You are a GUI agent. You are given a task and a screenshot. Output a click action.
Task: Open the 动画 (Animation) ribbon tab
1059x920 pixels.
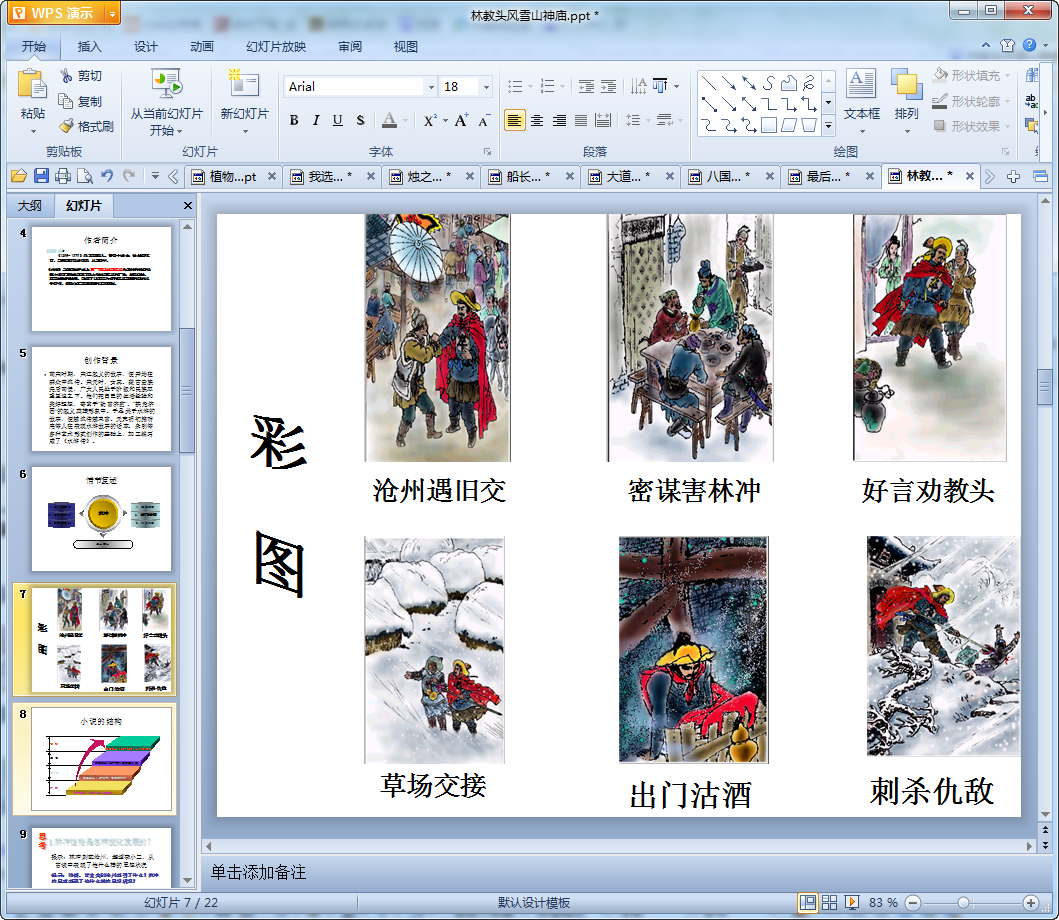pyautogui.click(x=201, y=47)
